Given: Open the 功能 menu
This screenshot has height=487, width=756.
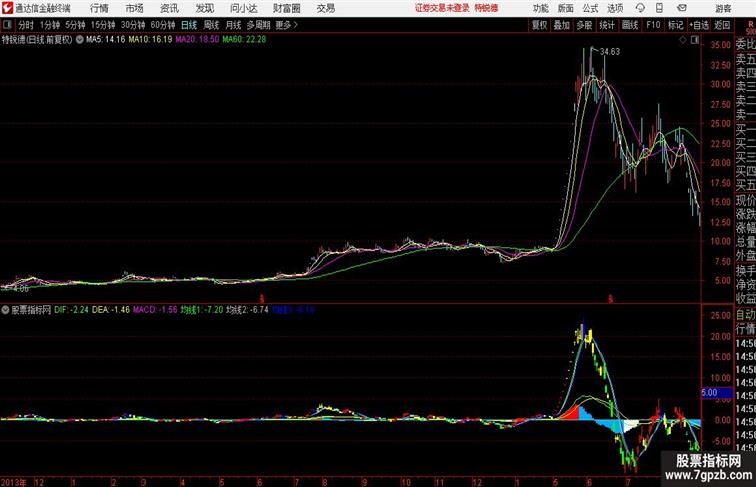Looking at the screenshot, I should [540, 8].
